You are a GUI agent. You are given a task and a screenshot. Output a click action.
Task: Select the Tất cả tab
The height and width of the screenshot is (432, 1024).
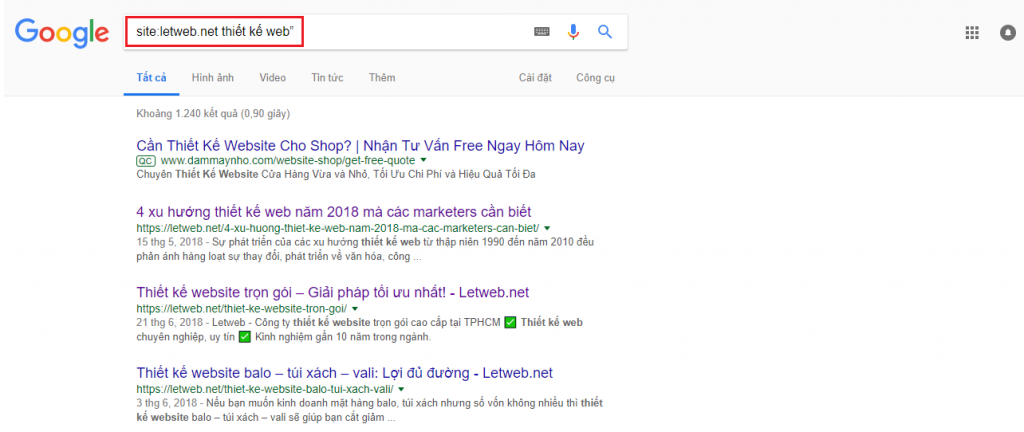pyautogui.click(x=152, y=78)
